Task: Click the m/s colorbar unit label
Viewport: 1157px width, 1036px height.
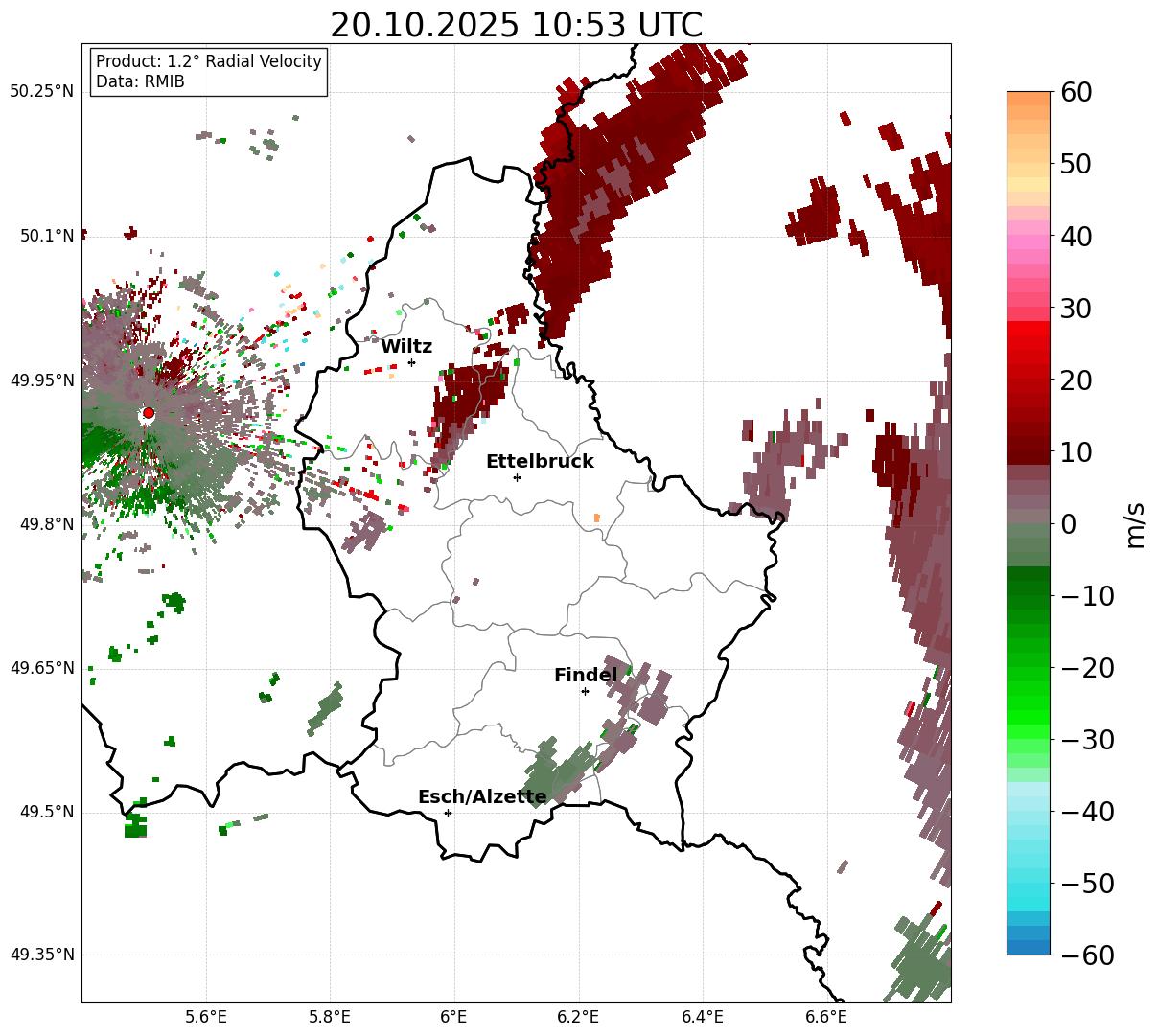Action: pos(1136,523)
